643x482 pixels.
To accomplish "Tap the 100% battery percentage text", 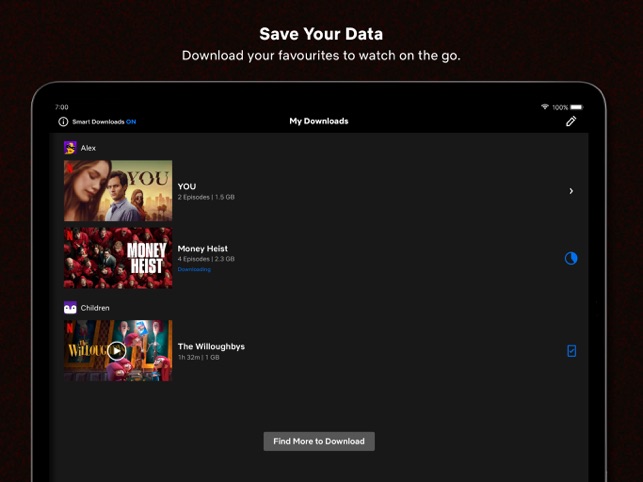I will click(560, 107).
